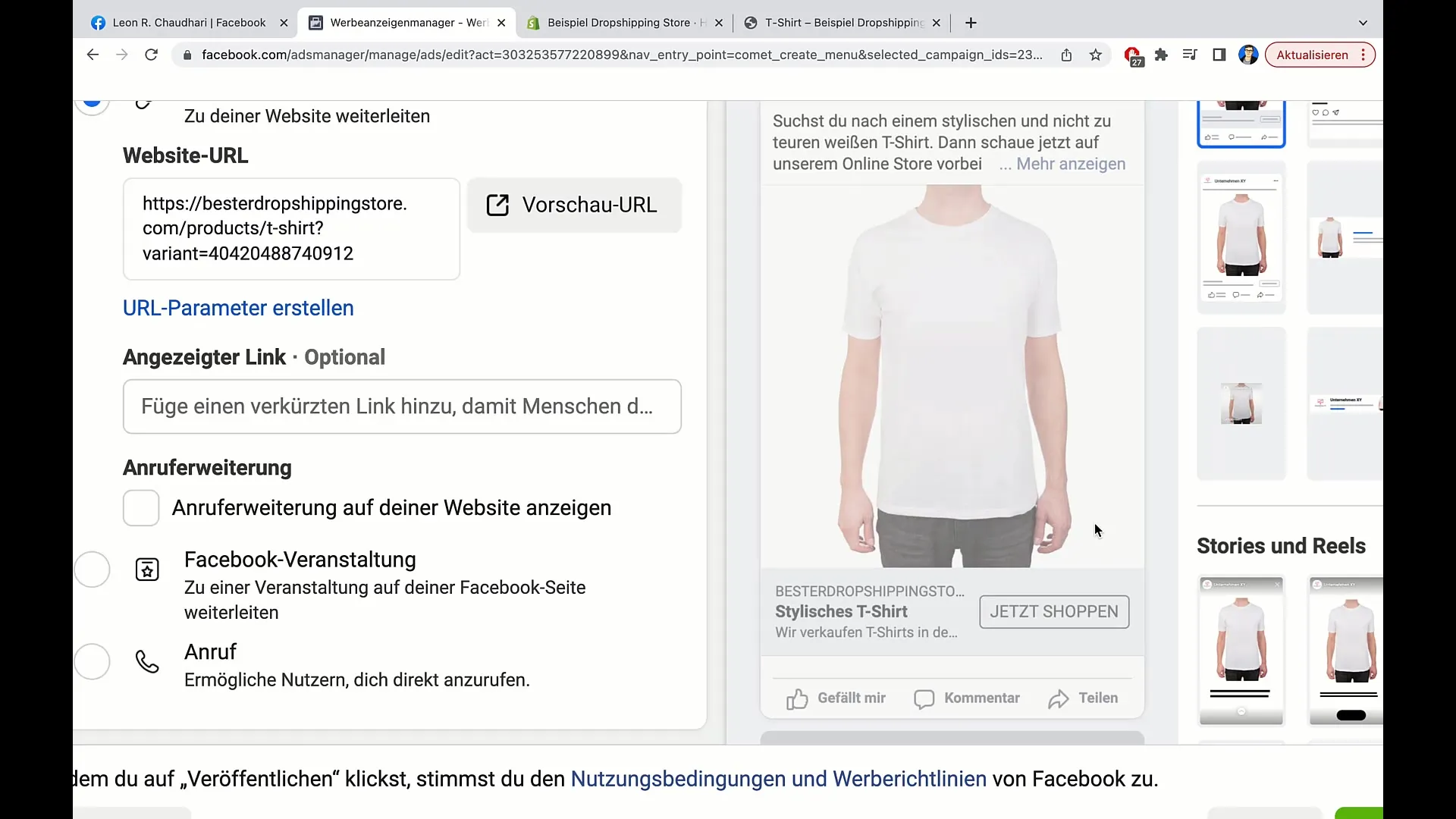The height and width of the screenshot is (819, 1456).
Task: Select the first Stories und Reels thumbnail
Action: pos(1241,651)
